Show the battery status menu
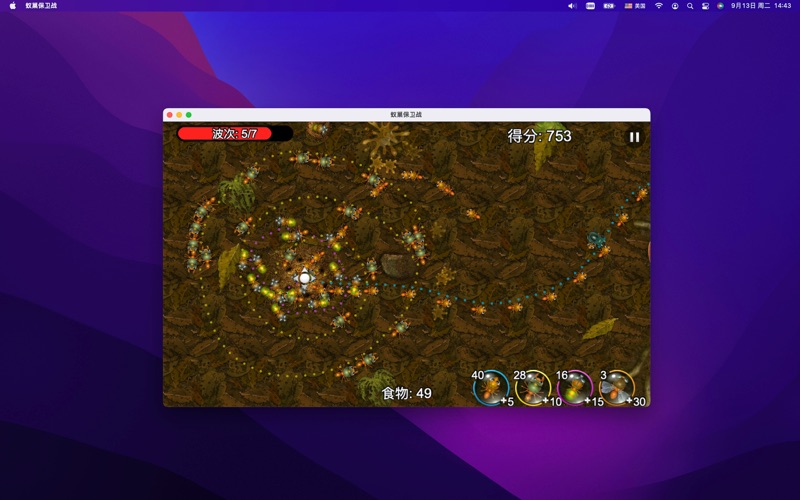This screenshot has width=800, height=500. coord(608,6)
